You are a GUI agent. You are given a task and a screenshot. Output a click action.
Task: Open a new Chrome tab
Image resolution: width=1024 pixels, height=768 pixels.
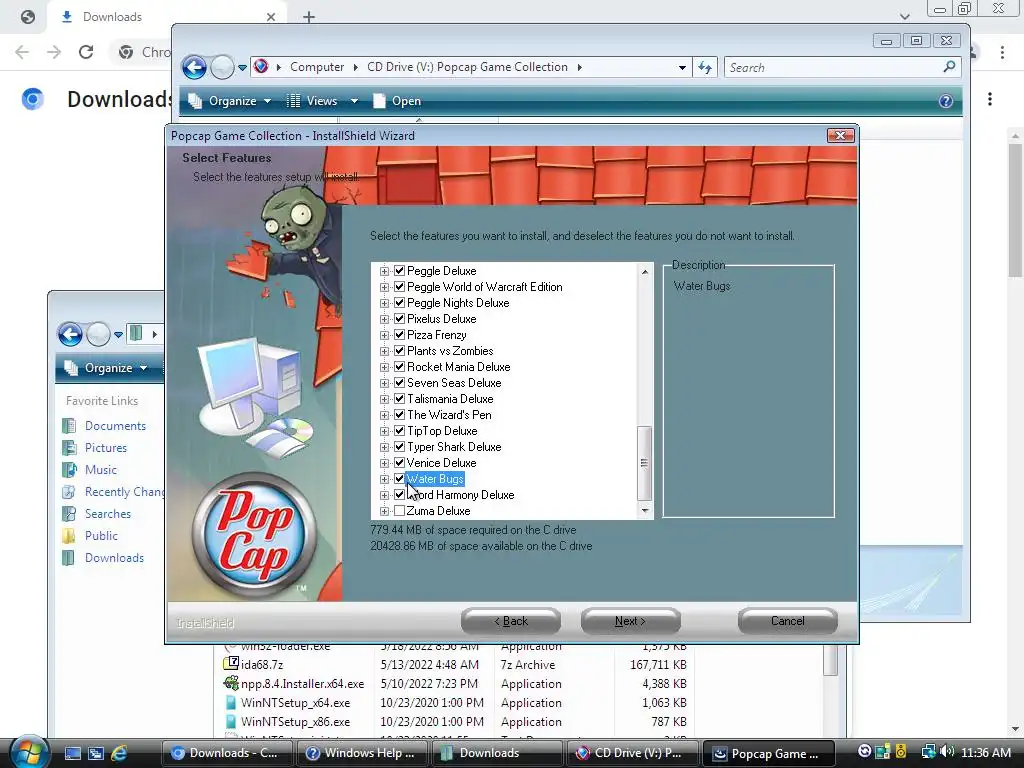click(x=309, y=17)
